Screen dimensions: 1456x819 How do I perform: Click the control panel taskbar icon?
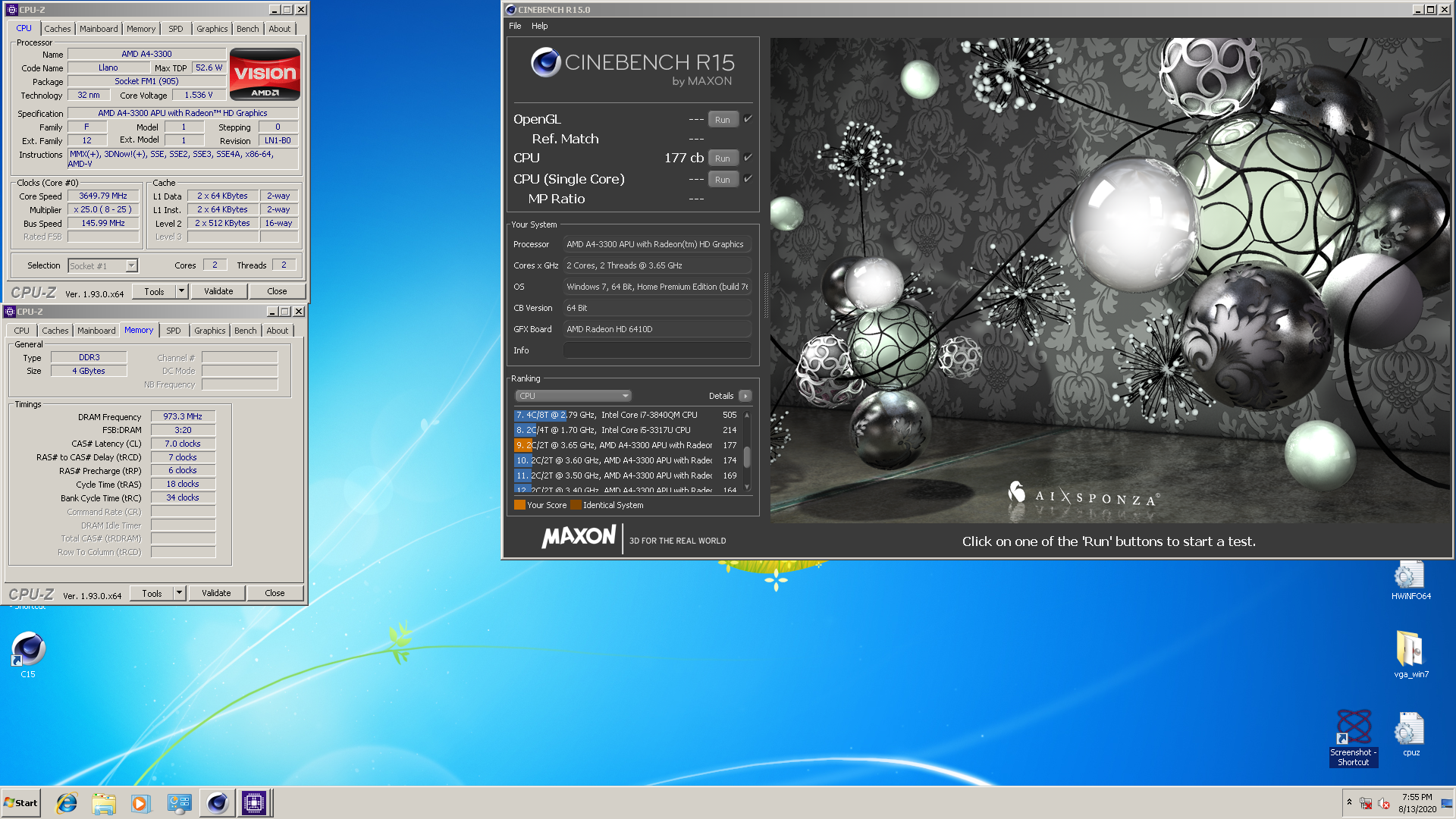(x=179, y=803)
